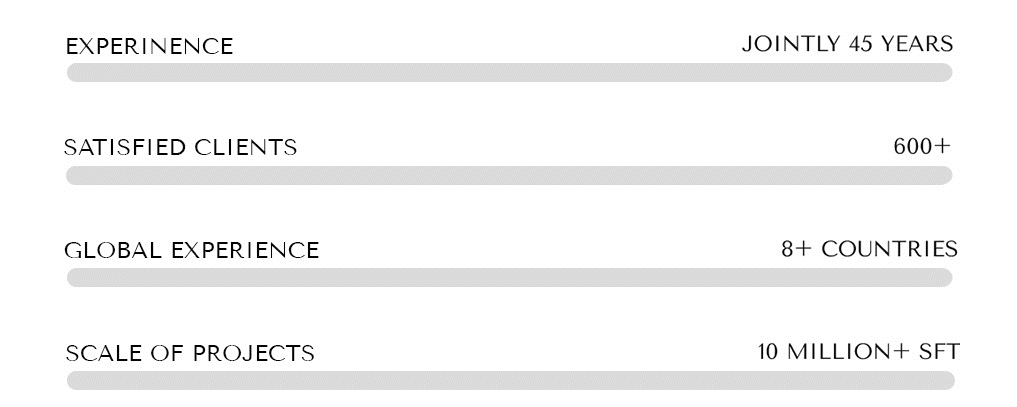Click the Global Experience progress bar
This screenshot has width=1017, height=407.
[x=509, y=278]
